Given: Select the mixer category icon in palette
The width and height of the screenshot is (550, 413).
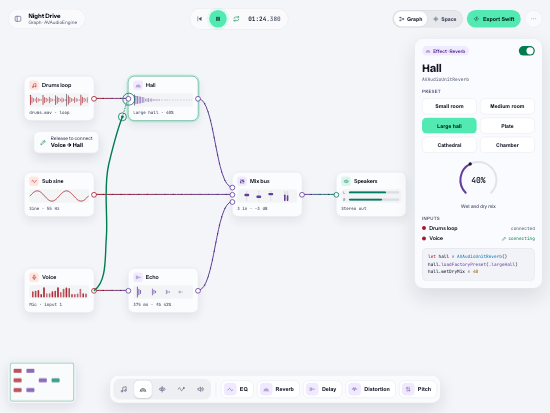Looking at the screenshot, I should (162, 389).
